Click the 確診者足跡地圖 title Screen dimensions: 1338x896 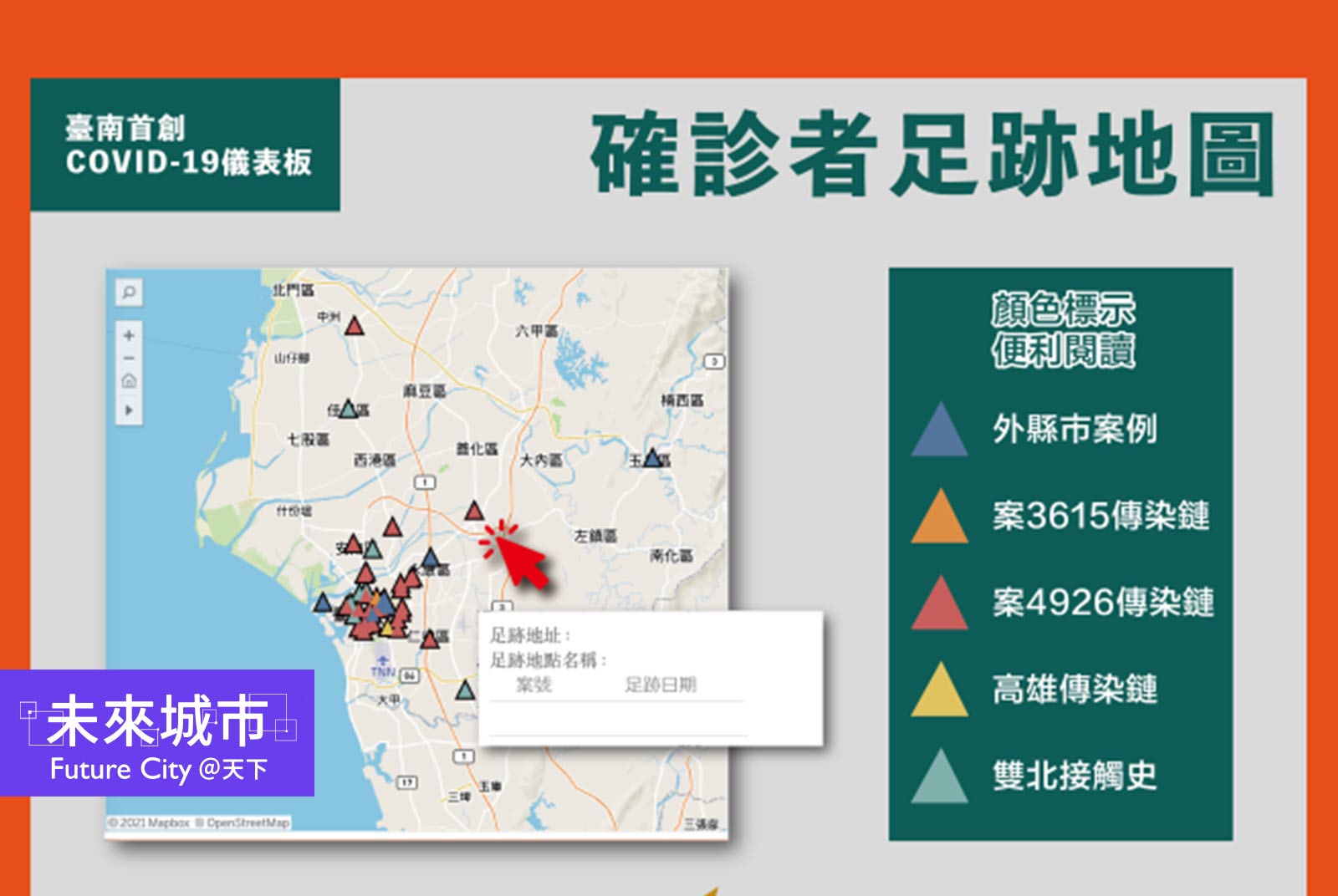point(932,154)
